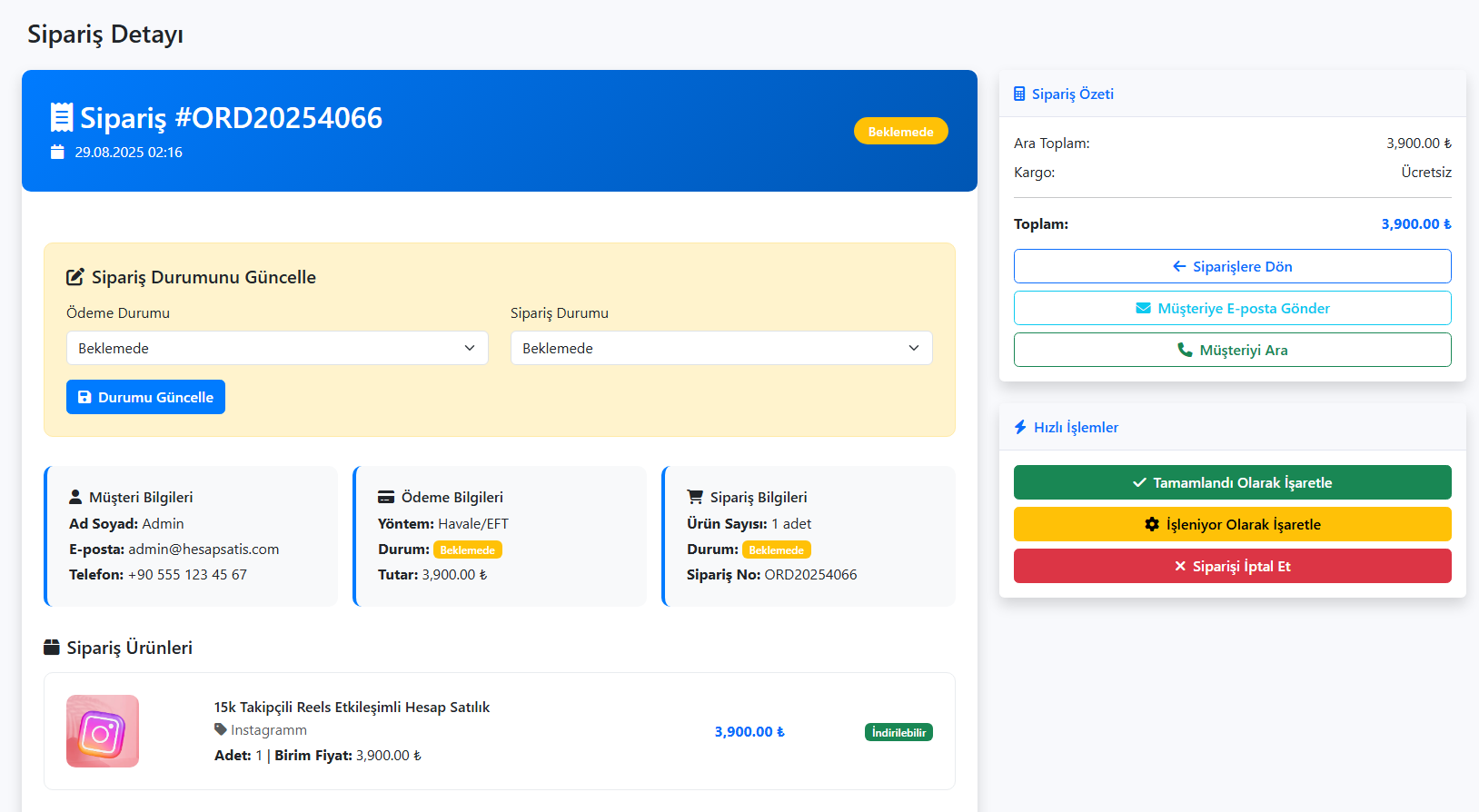Click the Instagram product thumbnail
The height and width of the screenshot is (812, 1479).
(103, 731)
